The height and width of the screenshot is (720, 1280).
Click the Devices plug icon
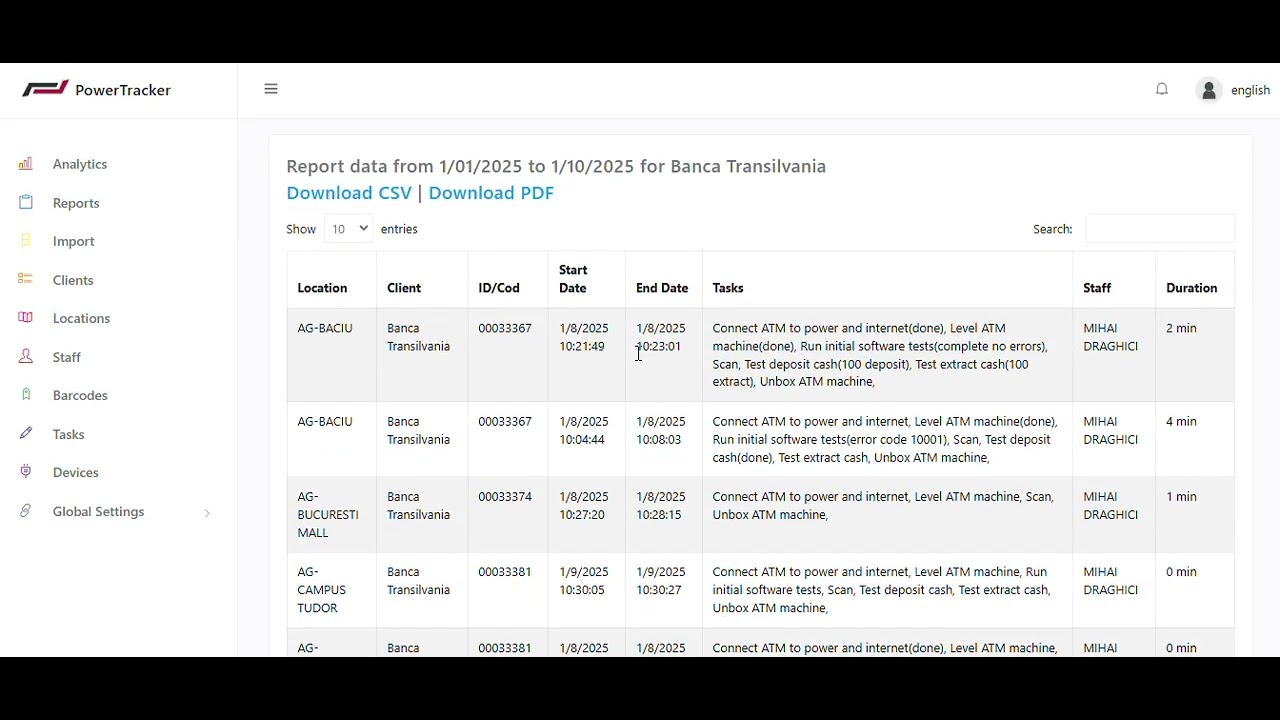pyautogui.click(x=26, y=471)
